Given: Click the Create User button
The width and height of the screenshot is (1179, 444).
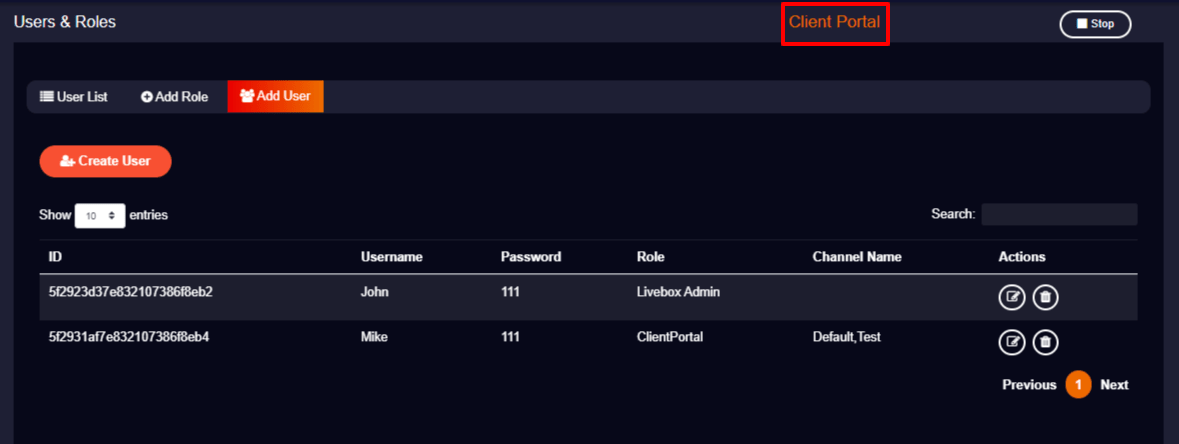Looking at the screenshot, I should (x=105, y=161).
